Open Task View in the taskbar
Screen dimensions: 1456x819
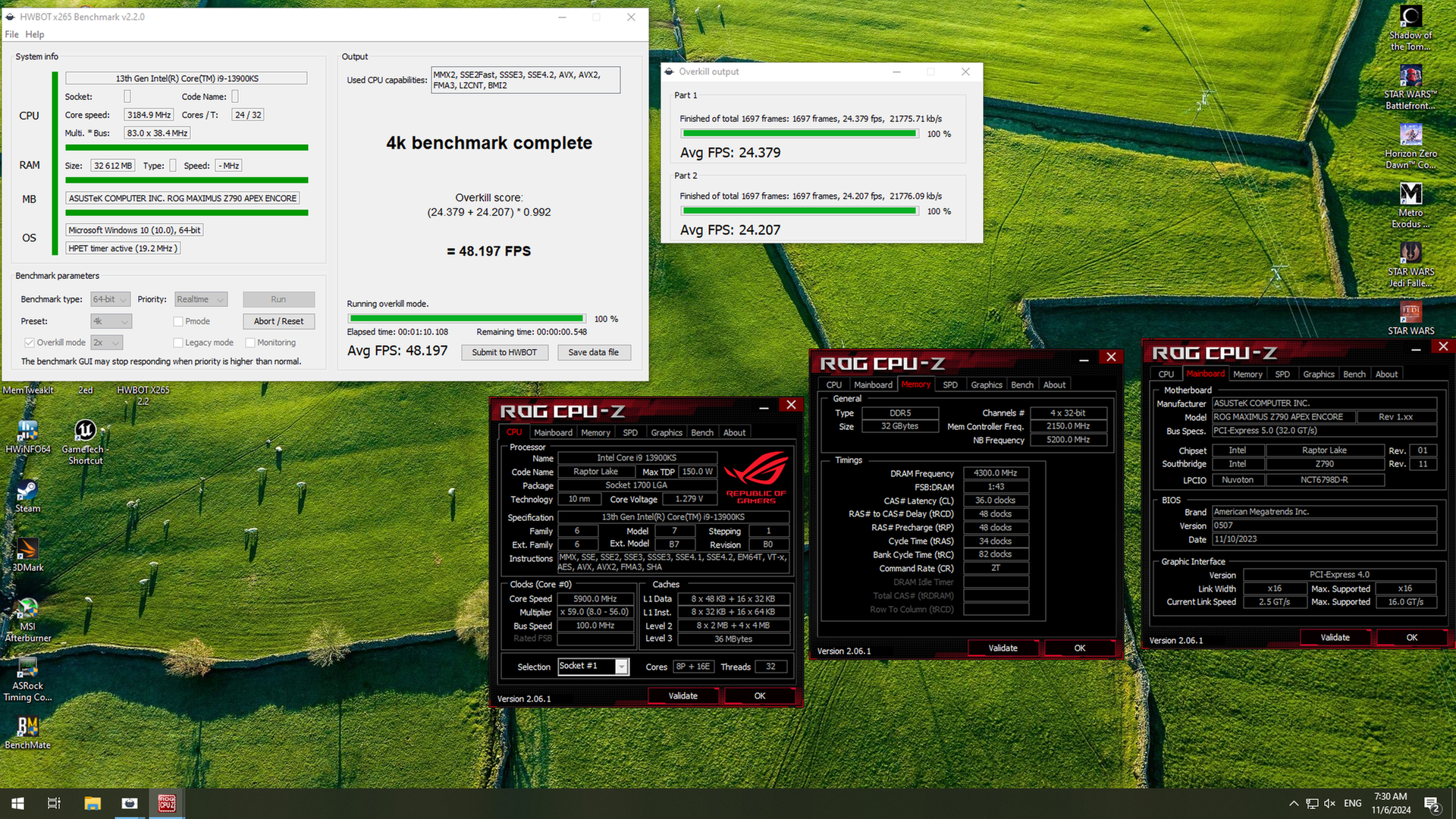coord(54,803)
